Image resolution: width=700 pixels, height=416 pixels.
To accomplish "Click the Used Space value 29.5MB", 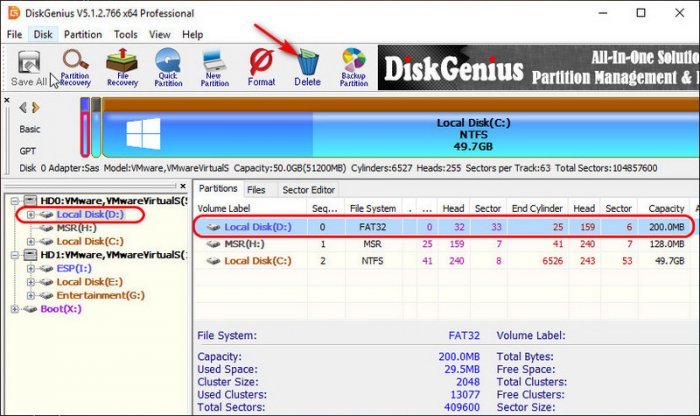I will 462,370.
